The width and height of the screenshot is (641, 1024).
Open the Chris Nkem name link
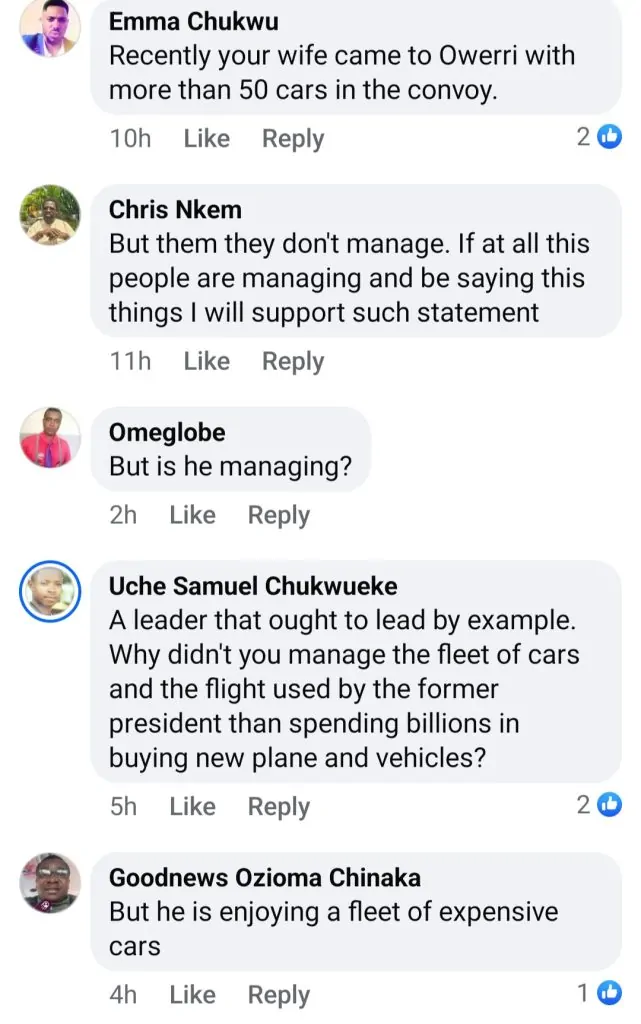(x=175, y=210)
